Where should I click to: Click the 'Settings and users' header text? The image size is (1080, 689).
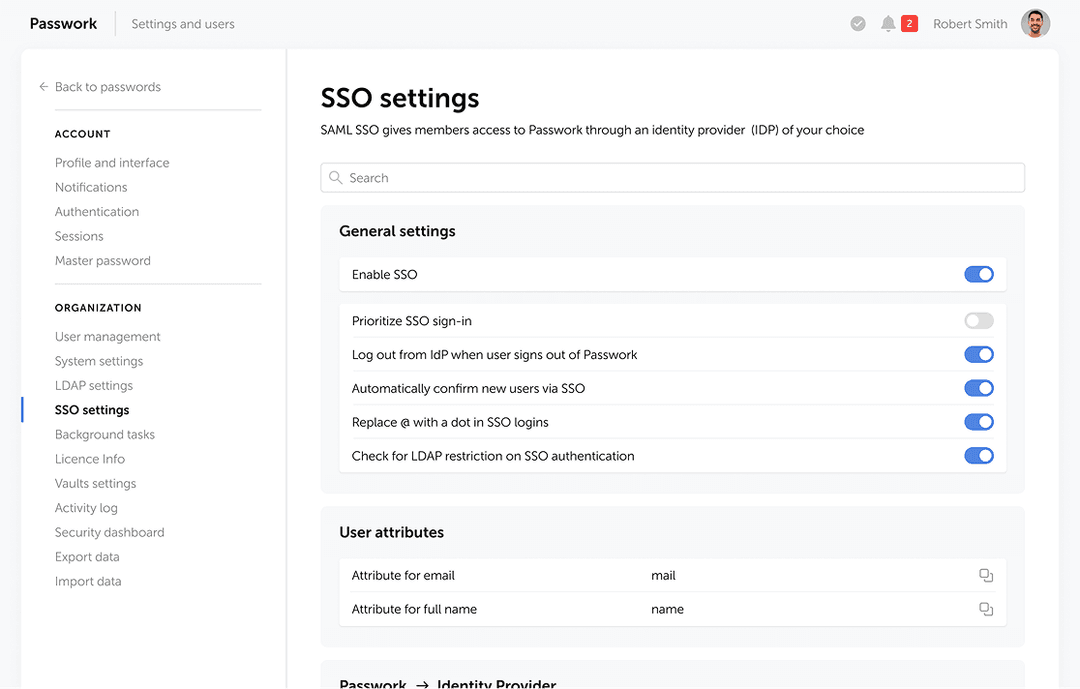point(183,24)
